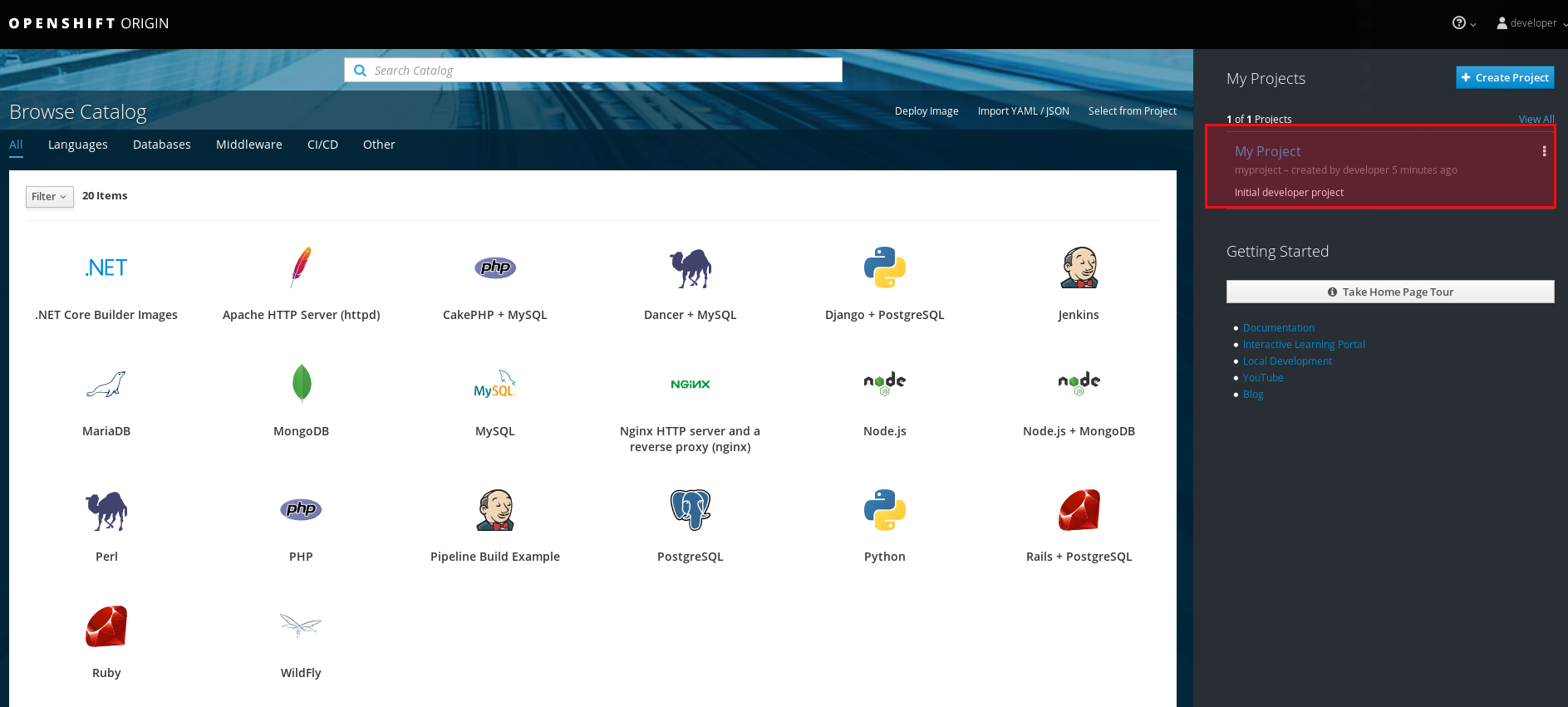Choose the MongoDB leaf icon

tap(302, 384)
